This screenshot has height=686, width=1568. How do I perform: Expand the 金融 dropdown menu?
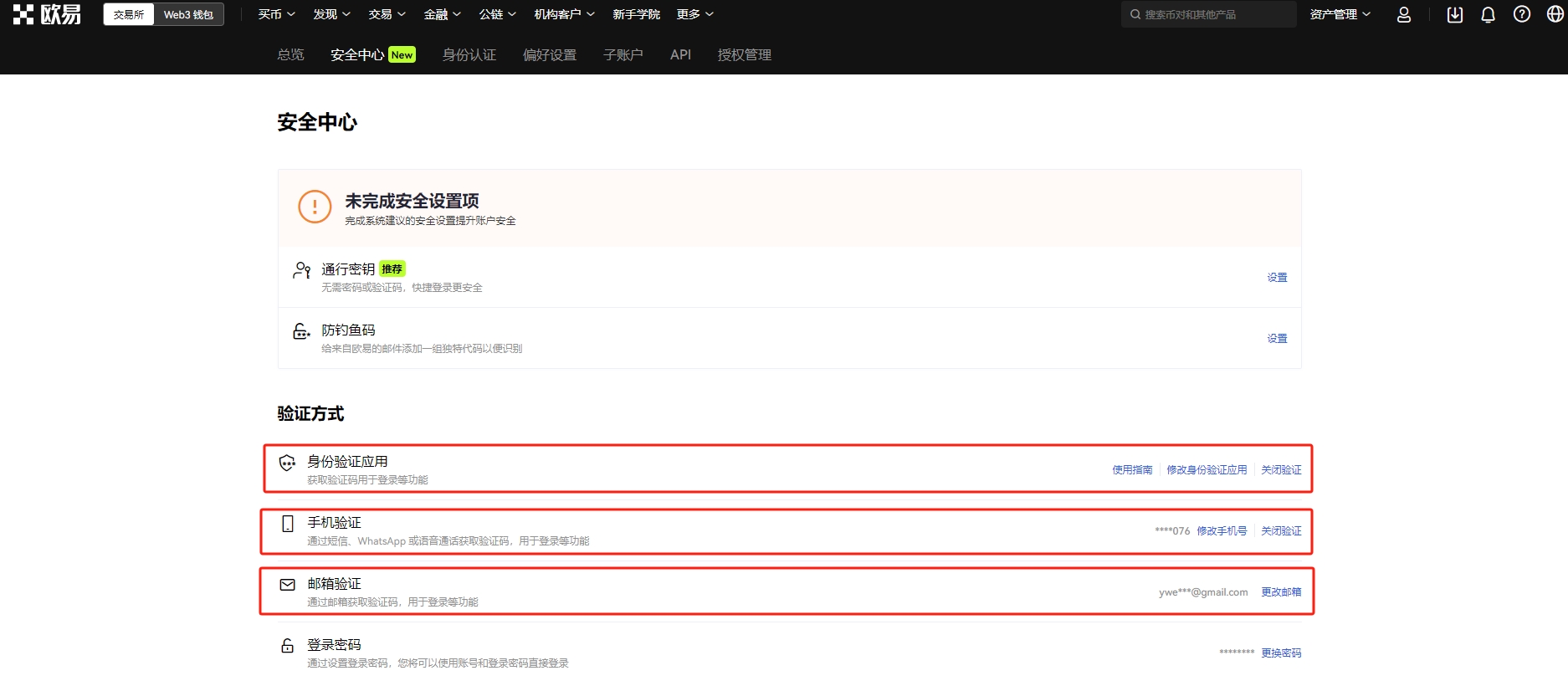(x=442, y=14)
